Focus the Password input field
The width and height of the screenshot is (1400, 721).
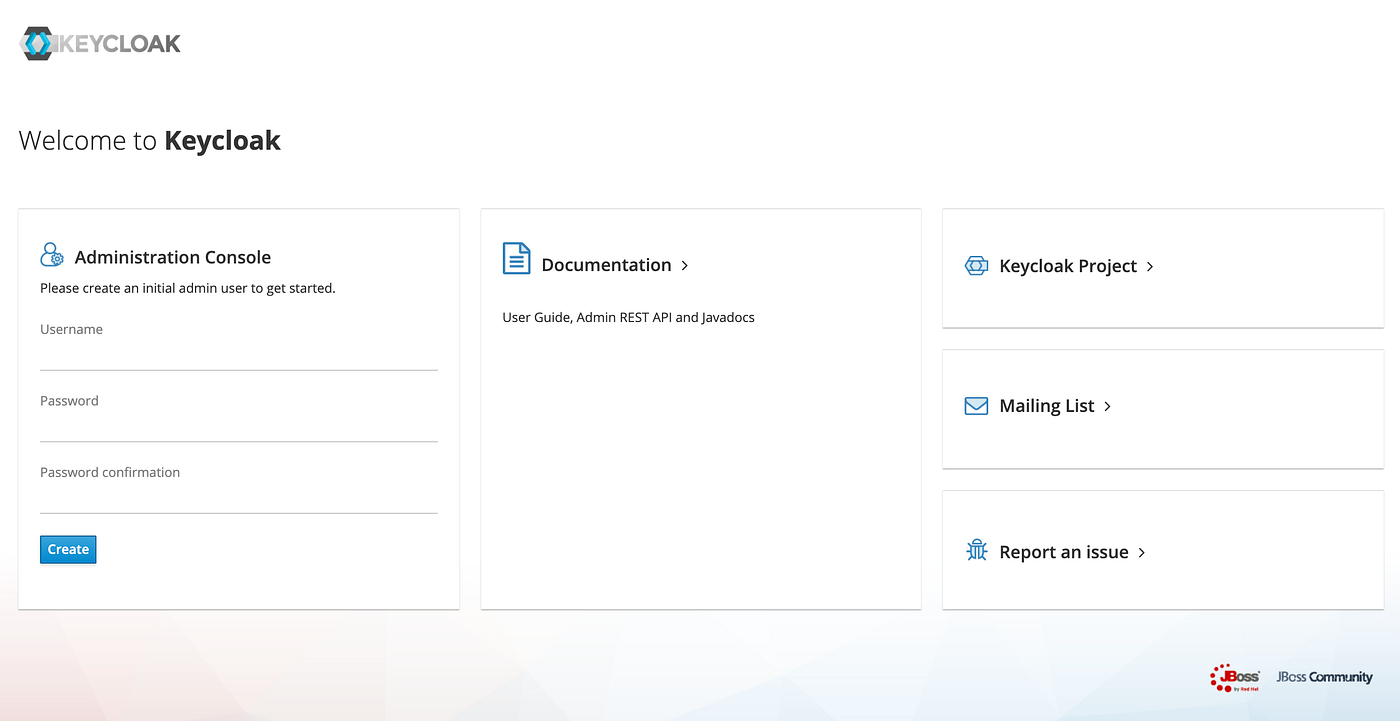point(239,427)
